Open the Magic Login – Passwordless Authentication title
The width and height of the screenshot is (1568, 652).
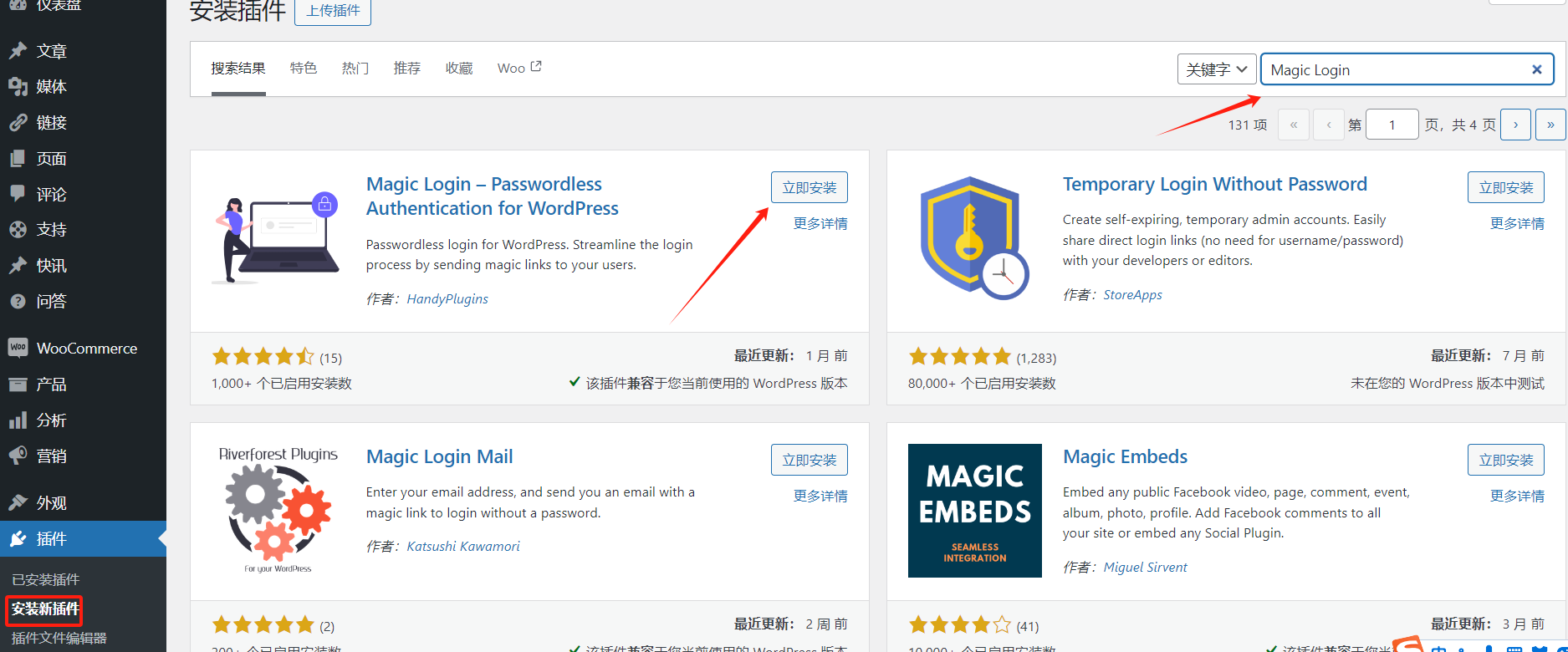click(x=493, y=196)
